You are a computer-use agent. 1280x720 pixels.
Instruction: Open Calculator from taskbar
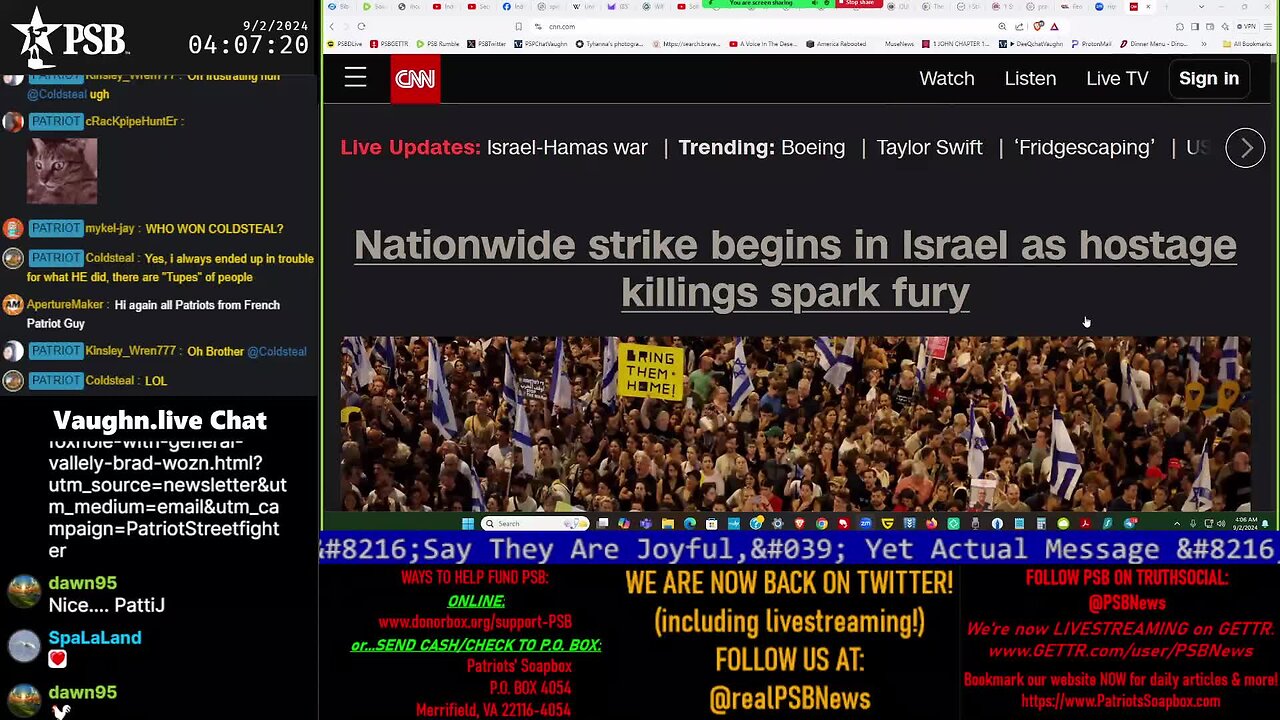point(1041,524)
